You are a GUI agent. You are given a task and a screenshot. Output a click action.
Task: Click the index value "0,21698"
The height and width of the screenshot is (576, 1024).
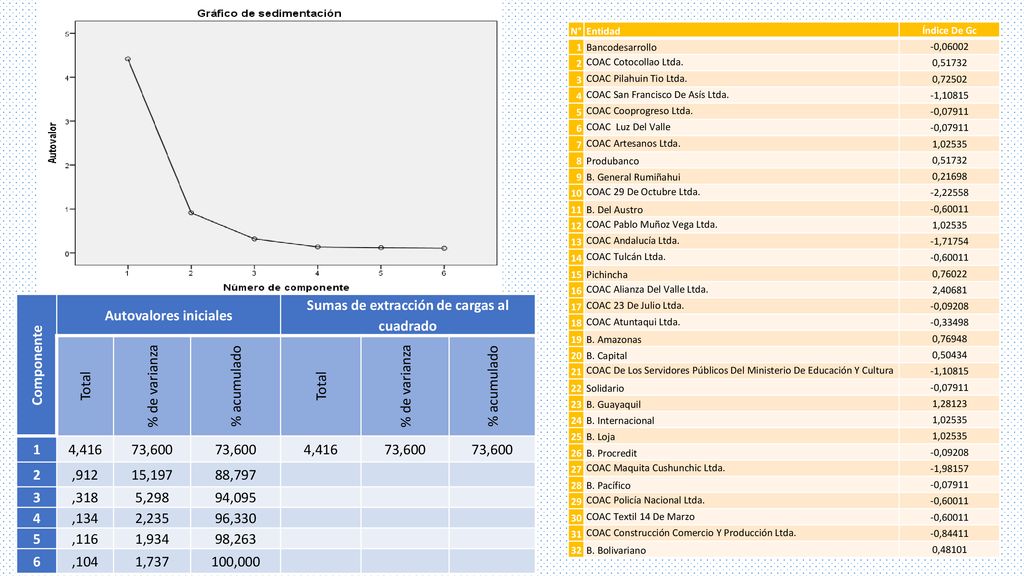[950, 176]
